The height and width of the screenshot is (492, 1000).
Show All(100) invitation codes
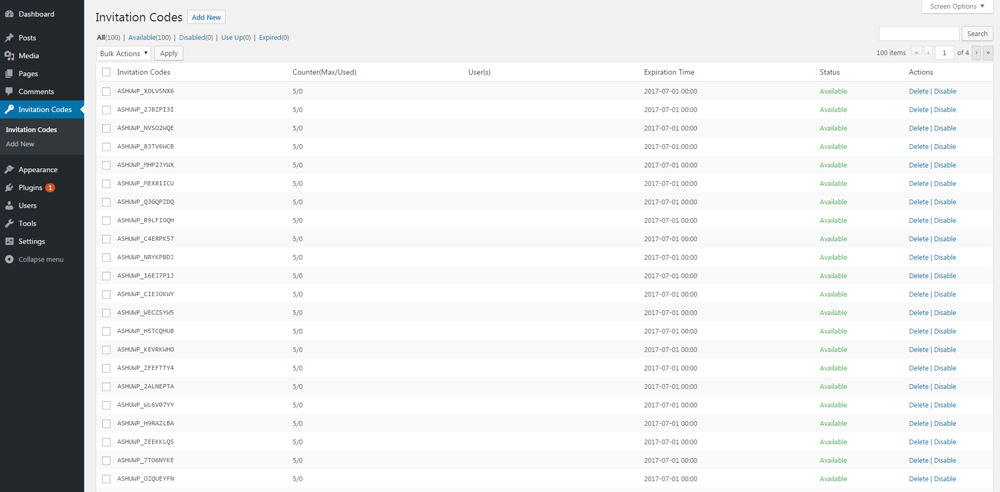pyautogui.click(x=108, y=38)
